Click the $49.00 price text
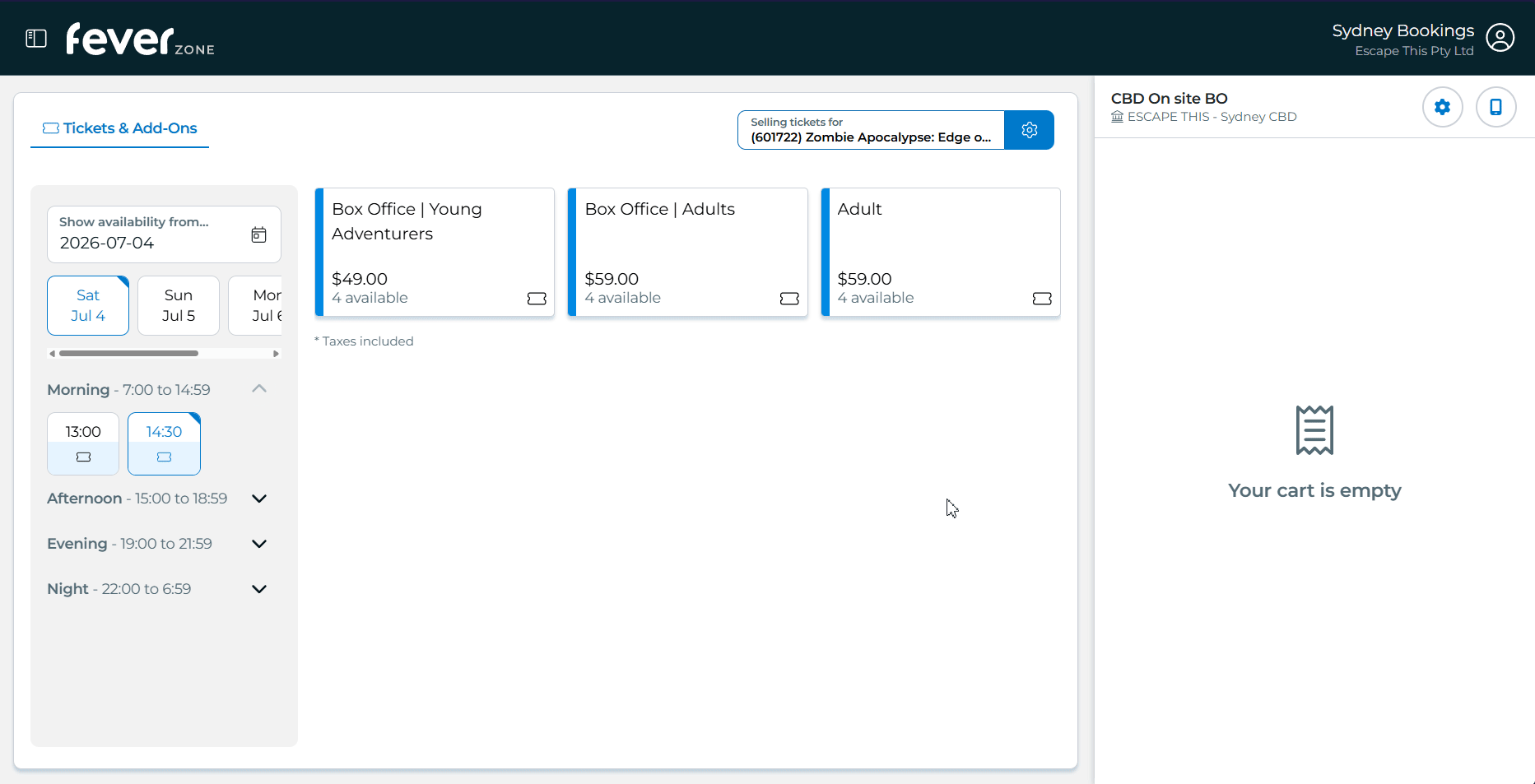The image size is (1535, 784). click(360, 279)
